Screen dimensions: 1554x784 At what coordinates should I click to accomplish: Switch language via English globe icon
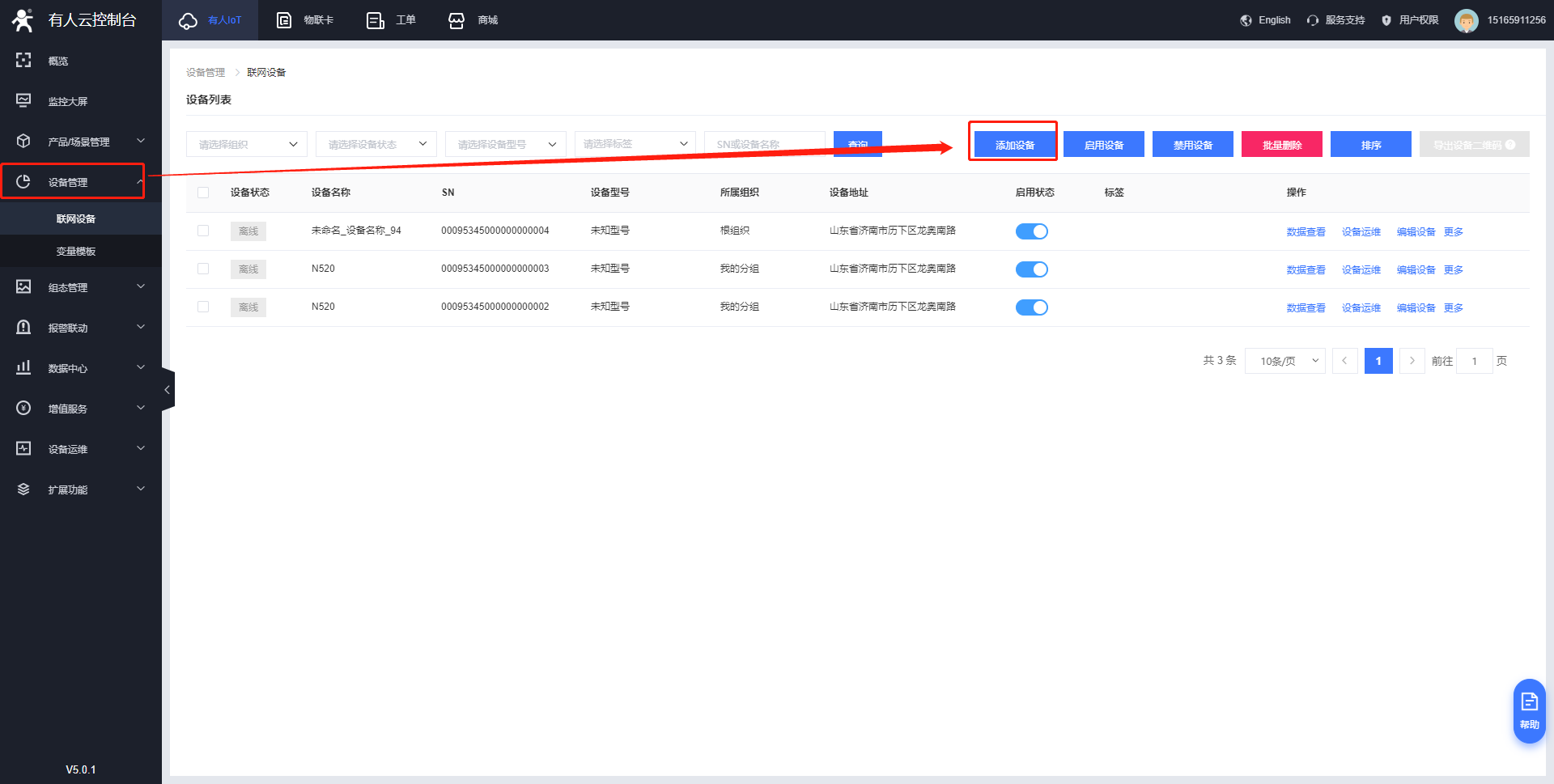pyautogui.click(x=1246, y=20)
